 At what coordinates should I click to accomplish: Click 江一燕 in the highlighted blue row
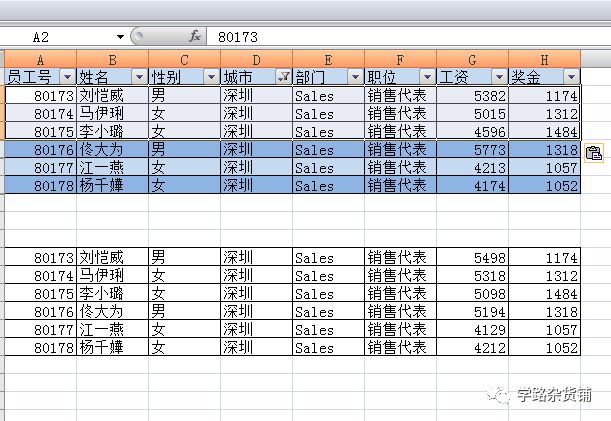(x=101, y=167)
